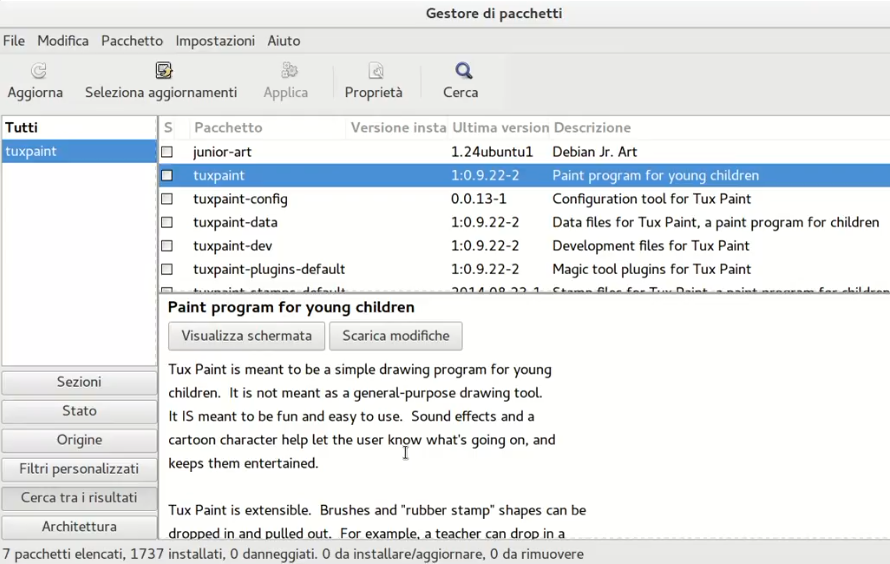Open the Impostazioni menu
The width and height of the screenshot is (890, 564).
pyautogui.click(x=215, y=41)
